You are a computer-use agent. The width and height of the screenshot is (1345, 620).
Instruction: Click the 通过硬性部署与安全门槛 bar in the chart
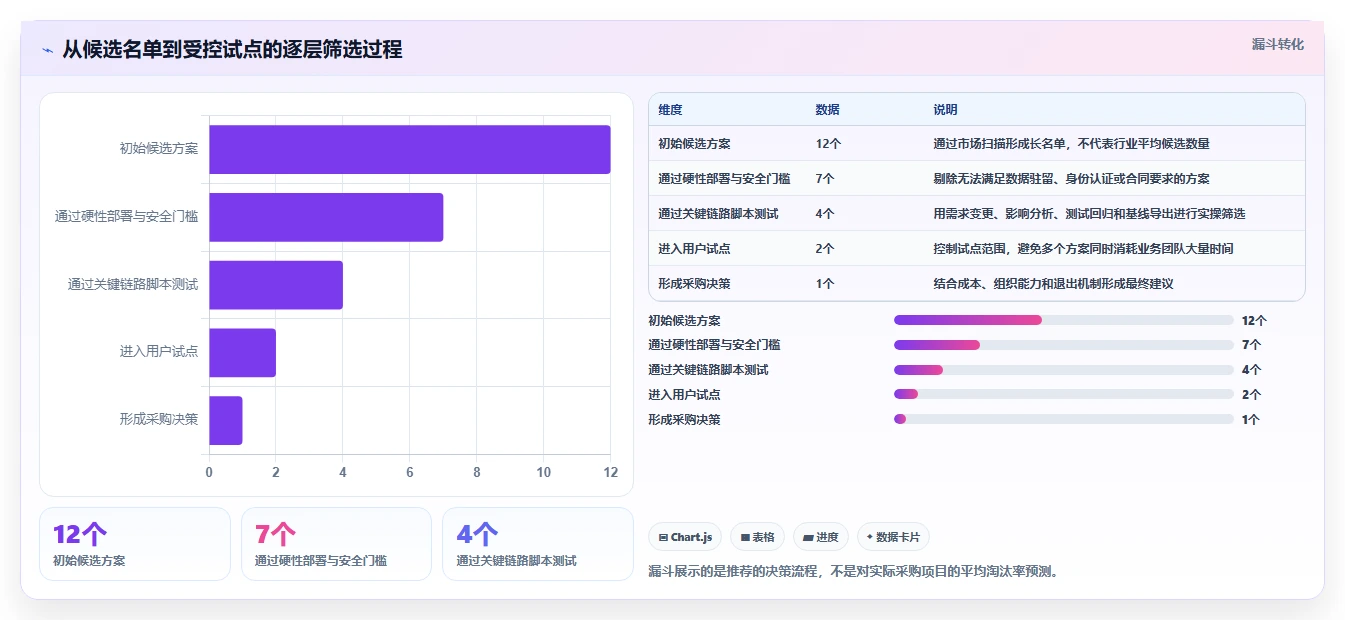tap(326, 217)
